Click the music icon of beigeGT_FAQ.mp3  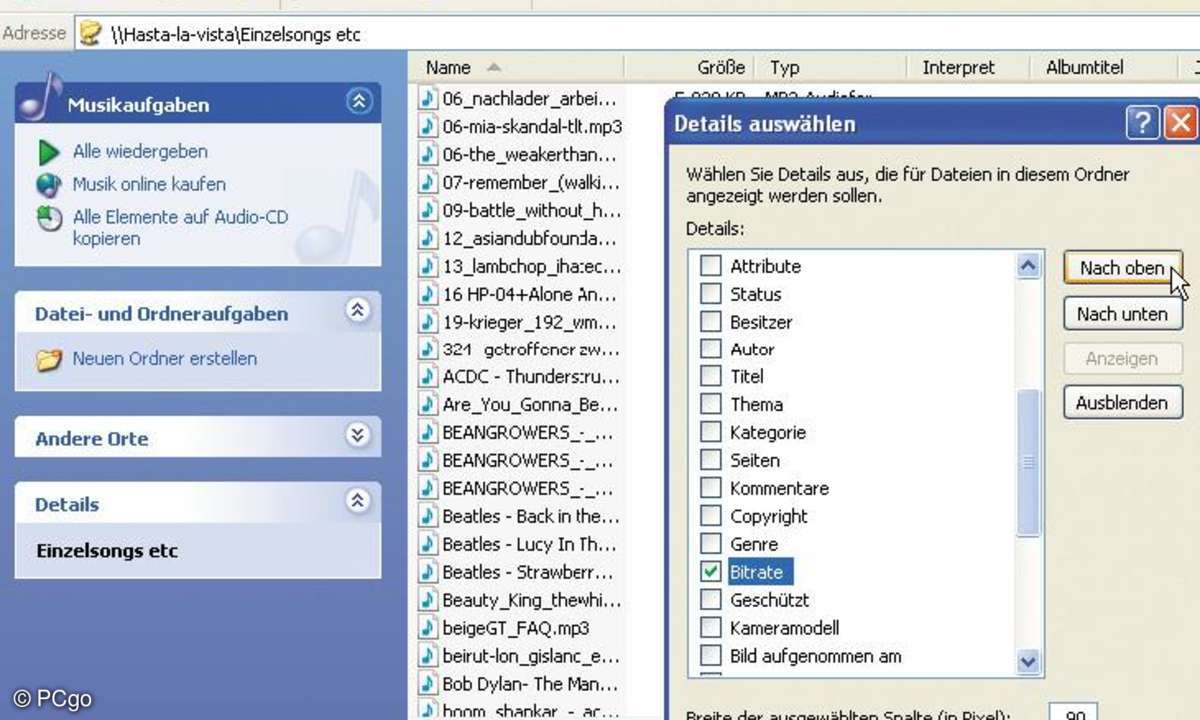coord(428,628)
